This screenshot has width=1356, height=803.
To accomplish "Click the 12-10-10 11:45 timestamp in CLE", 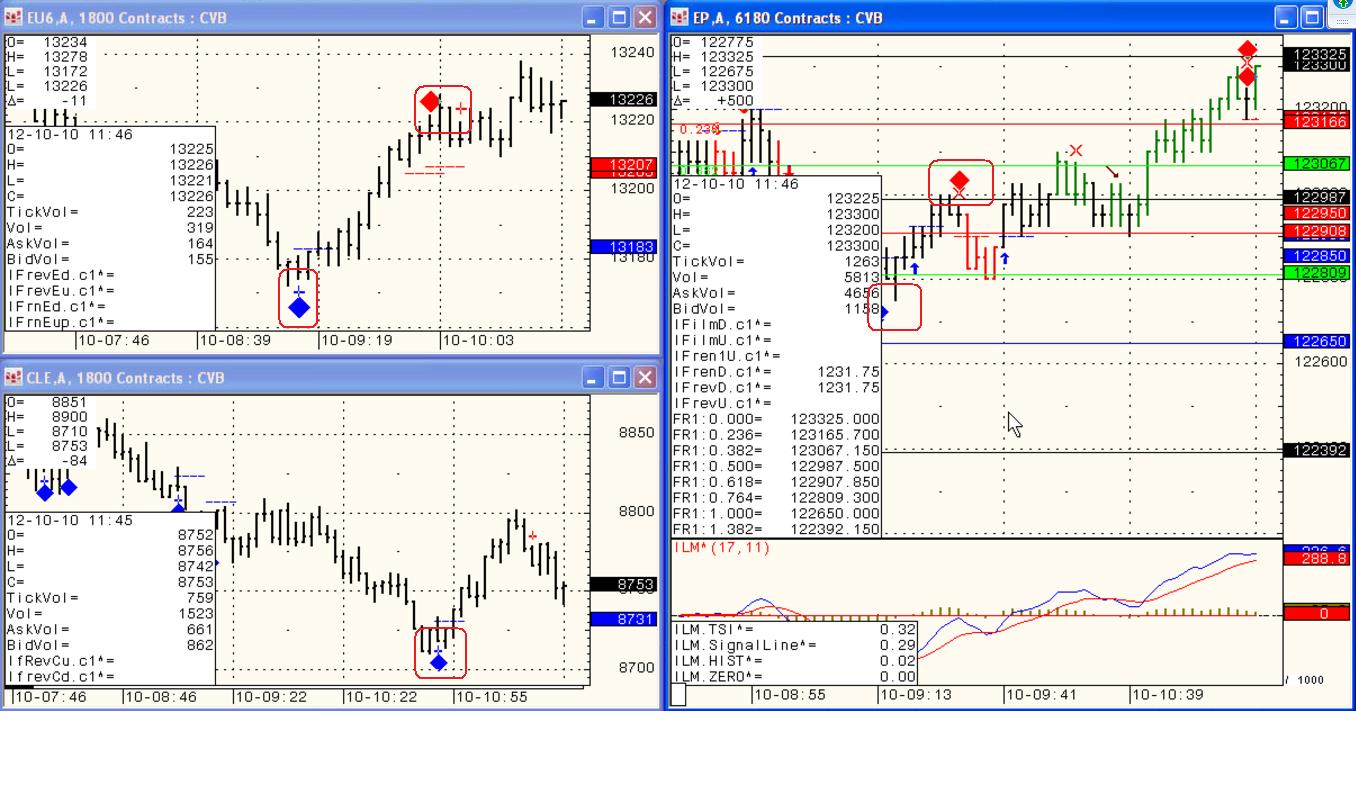I will pyautogui.click(x=70, y=520).
